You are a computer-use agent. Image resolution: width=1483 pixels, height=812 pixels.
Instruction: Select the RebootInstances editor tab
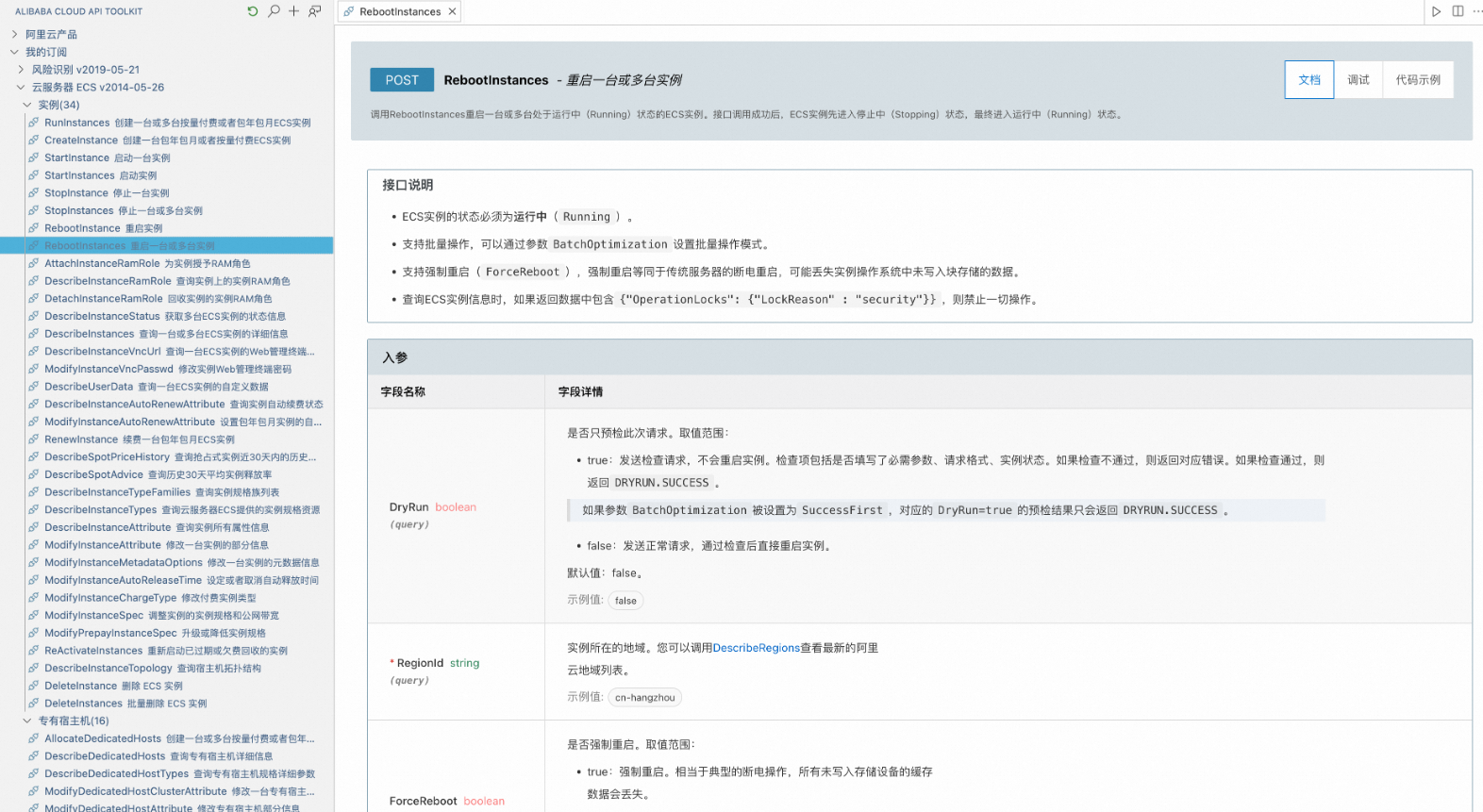point(400,11)
